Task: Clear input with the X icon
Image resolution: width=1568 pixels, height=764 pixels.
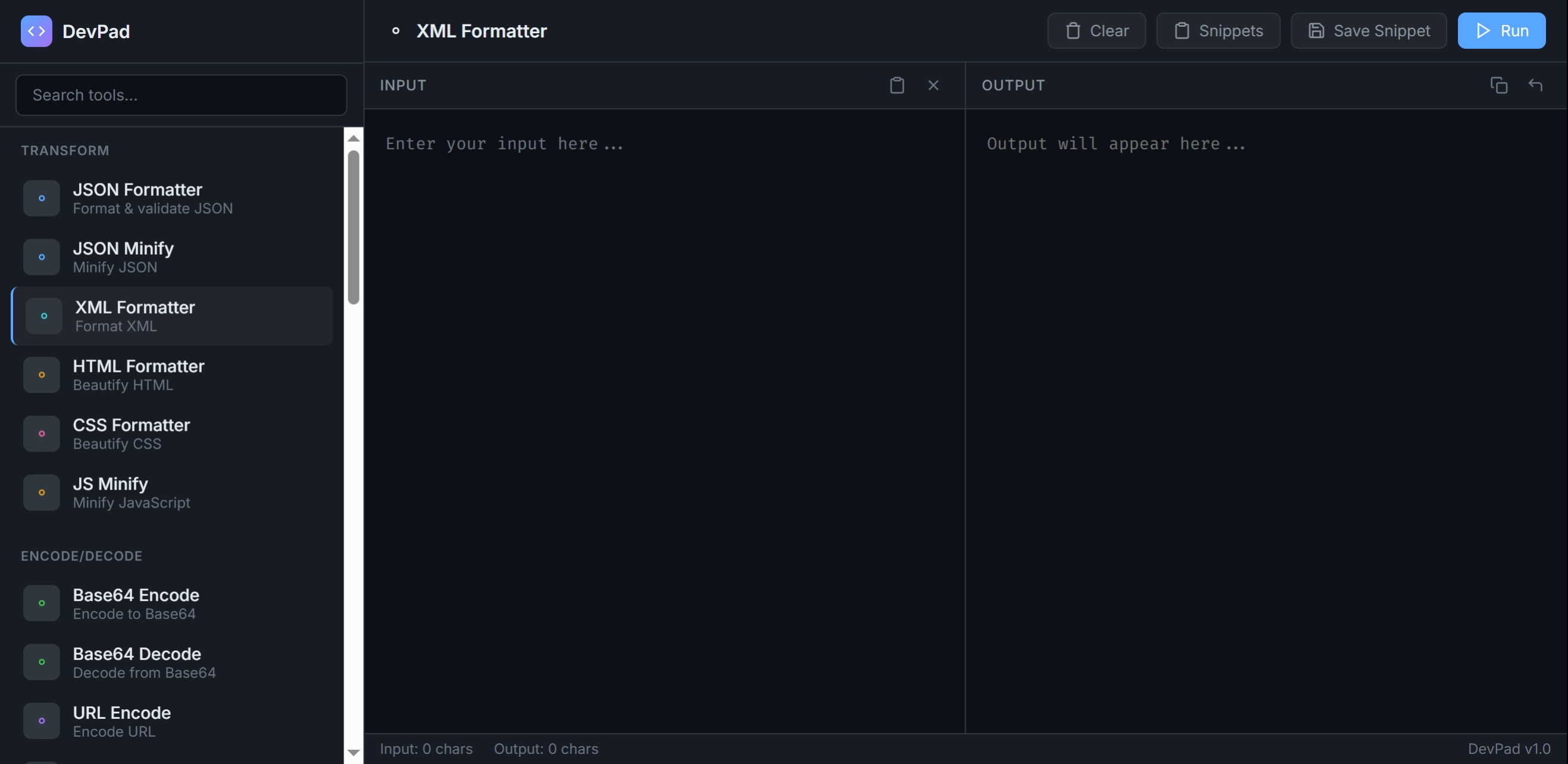Action: pos(933,85)
